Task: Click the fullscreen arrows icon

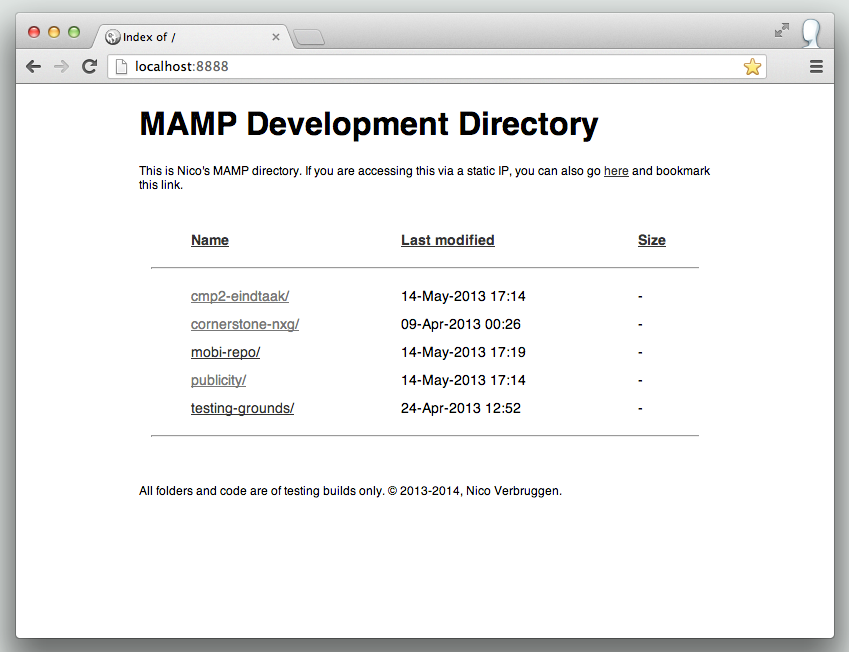Action: (x=781, y=30)
